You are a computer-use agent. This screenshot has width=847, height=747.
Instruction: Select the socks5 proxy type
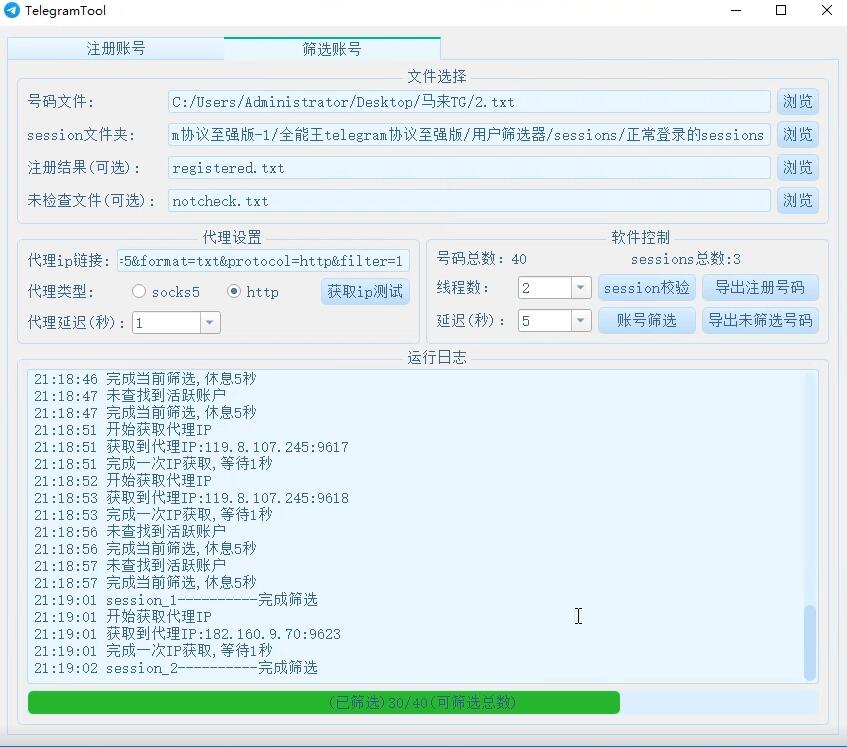pos(166,292)
